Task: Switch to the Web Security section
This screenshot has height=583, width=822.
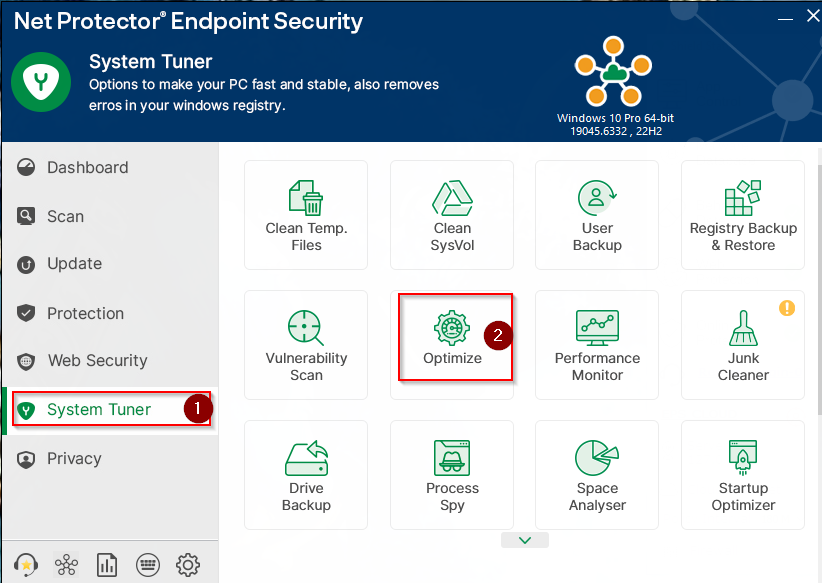Action: click(x=97, y=361)
